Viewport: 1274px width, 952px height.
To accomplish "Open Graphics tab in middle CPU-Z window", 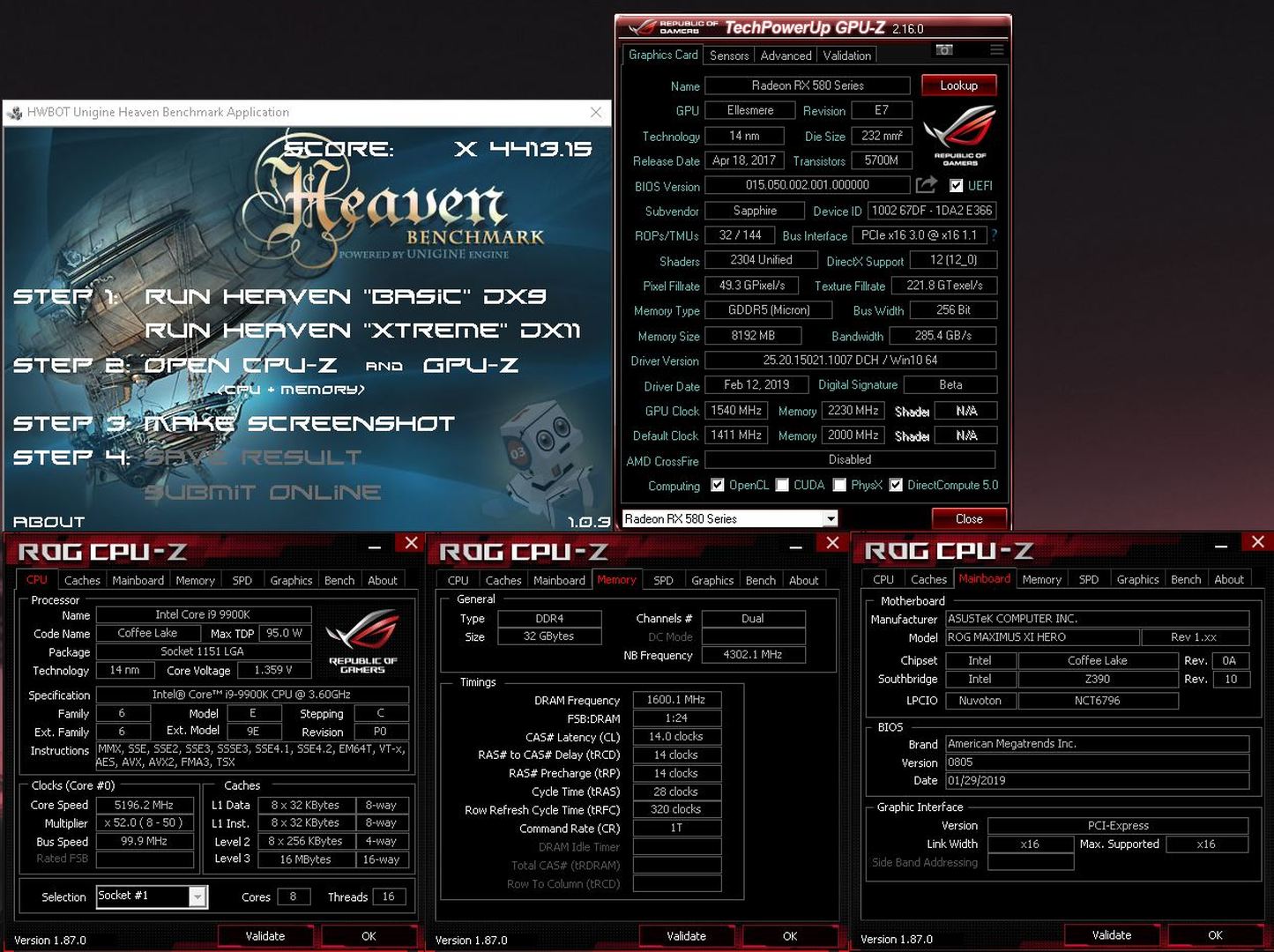I will click(712, 580).
